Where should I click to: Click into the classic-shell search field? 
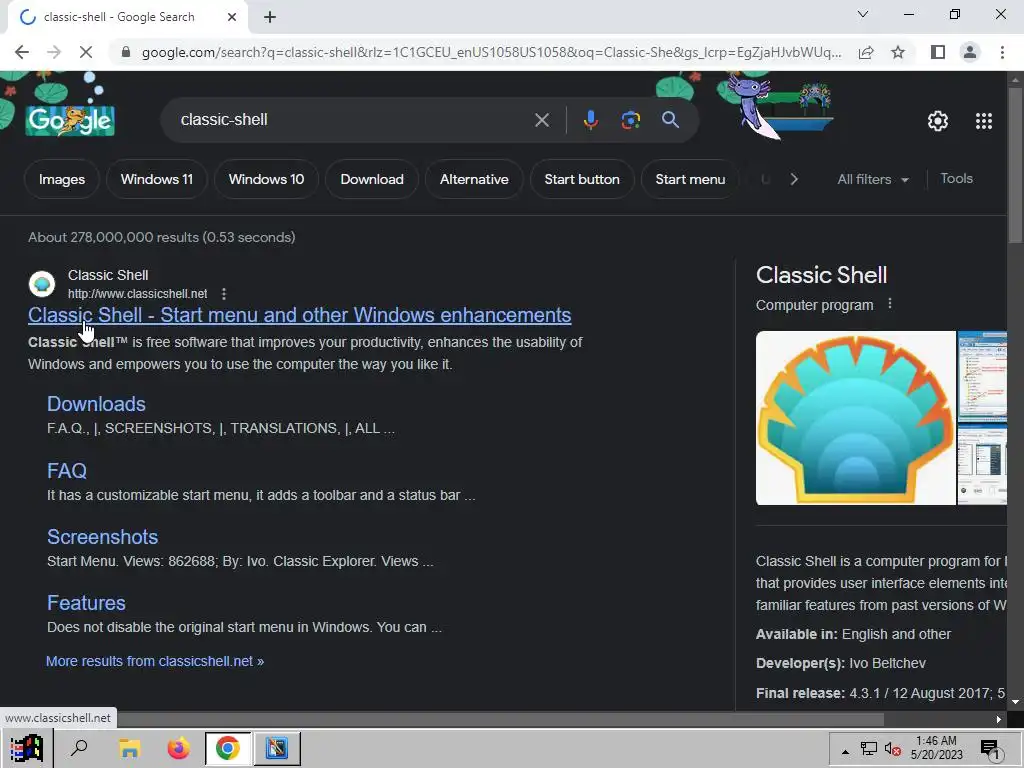pyautogui.click(x=353, y=120)
